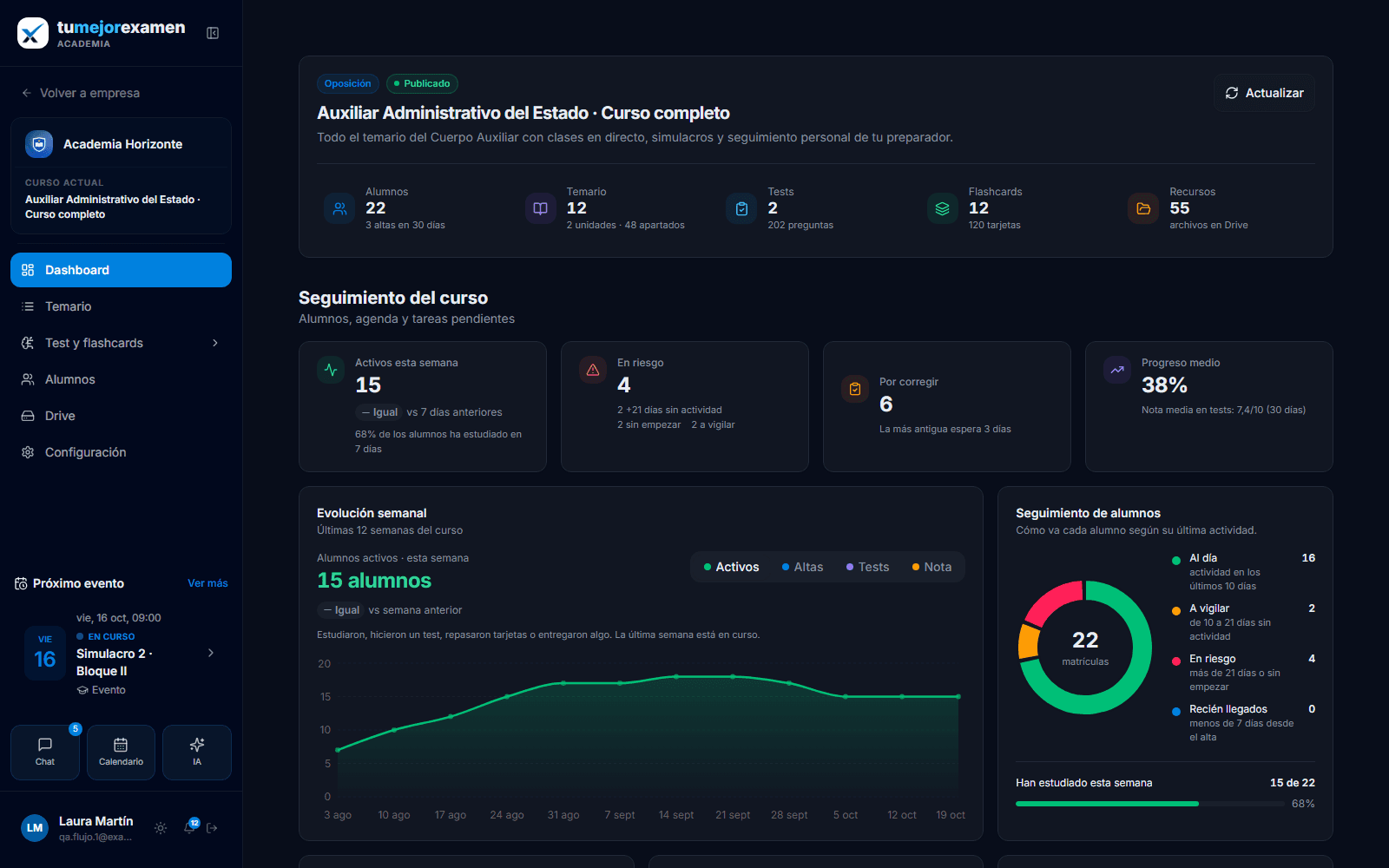Screen dimensions: 1389x868
Task: Click the theme toggle sun icon
Action: [161, 828]
